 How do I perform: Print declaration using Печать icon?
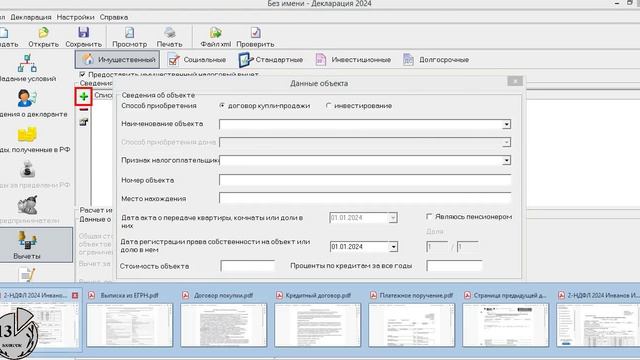point(169,33)
